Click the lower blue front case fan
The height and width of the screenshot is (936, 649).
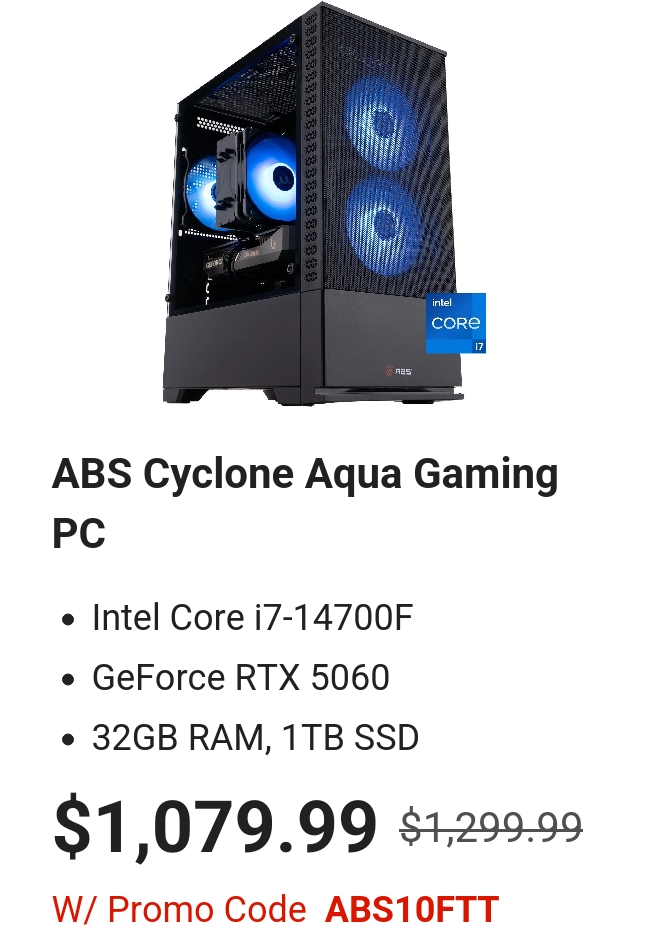pyautogui.click(x=383, y=225)
